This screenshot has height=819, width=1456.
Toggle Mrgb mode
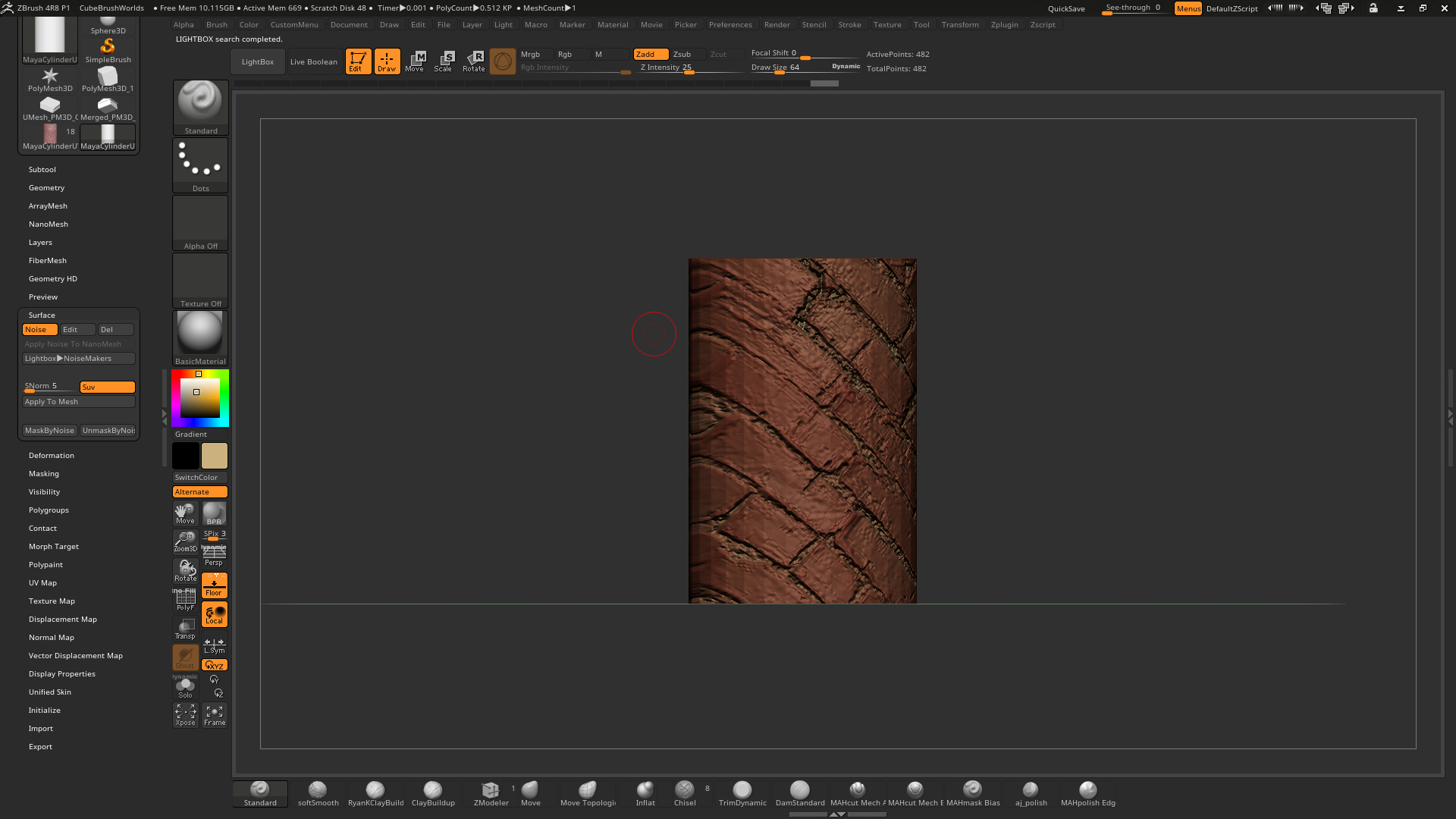536,54
